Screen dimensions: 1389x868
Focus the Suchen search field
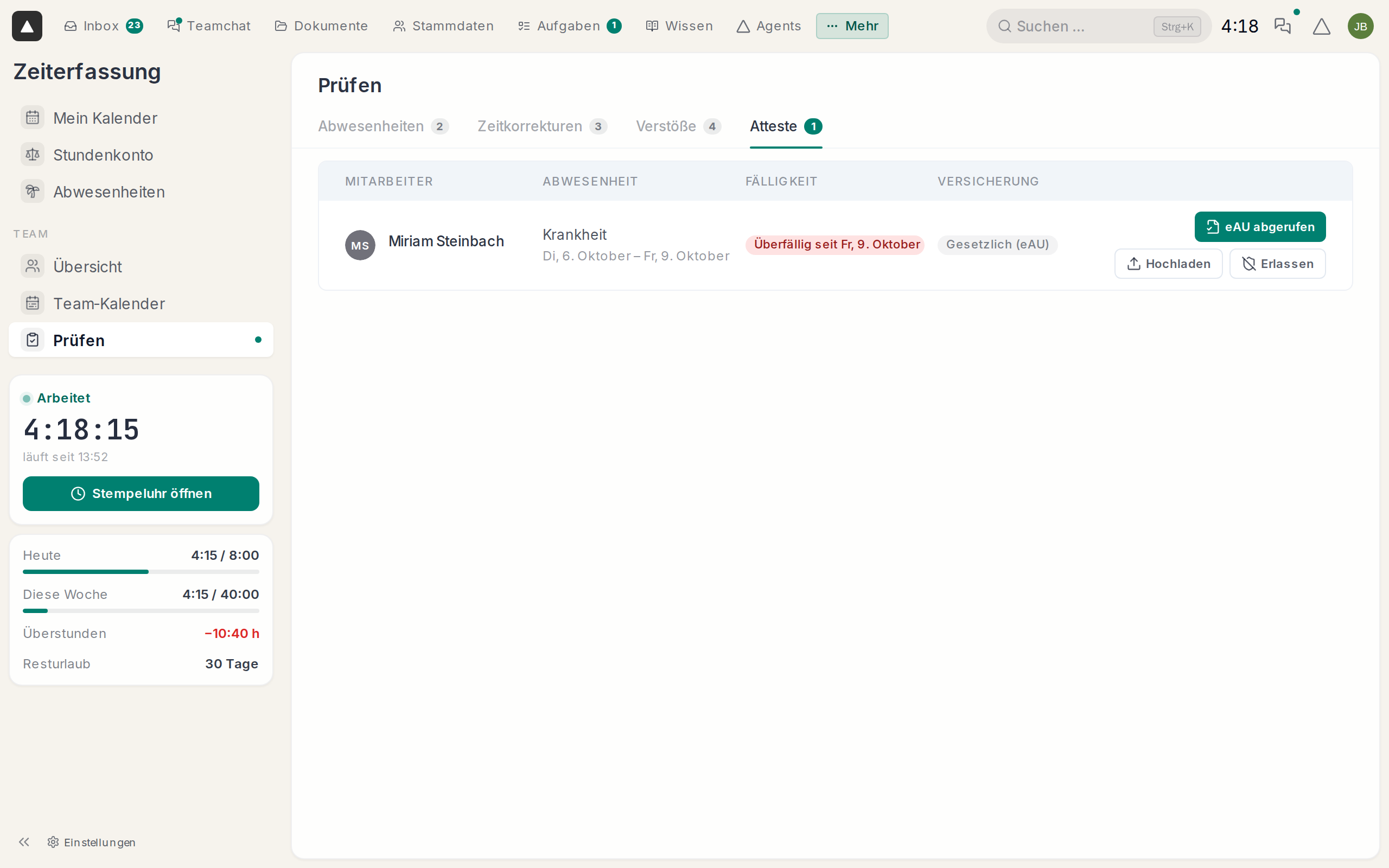tap(1098, 26)
